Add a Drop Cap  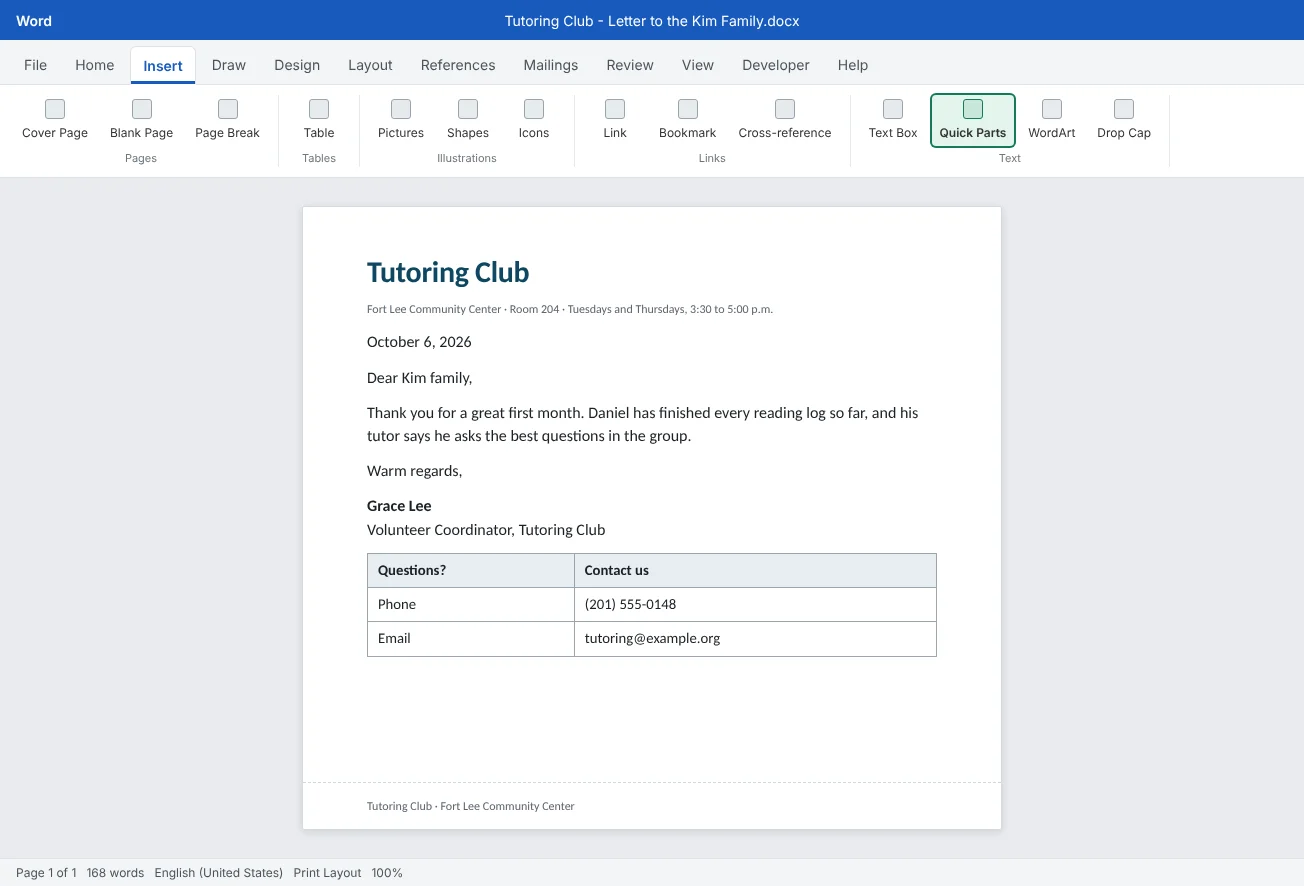[x=1124, y=120]
